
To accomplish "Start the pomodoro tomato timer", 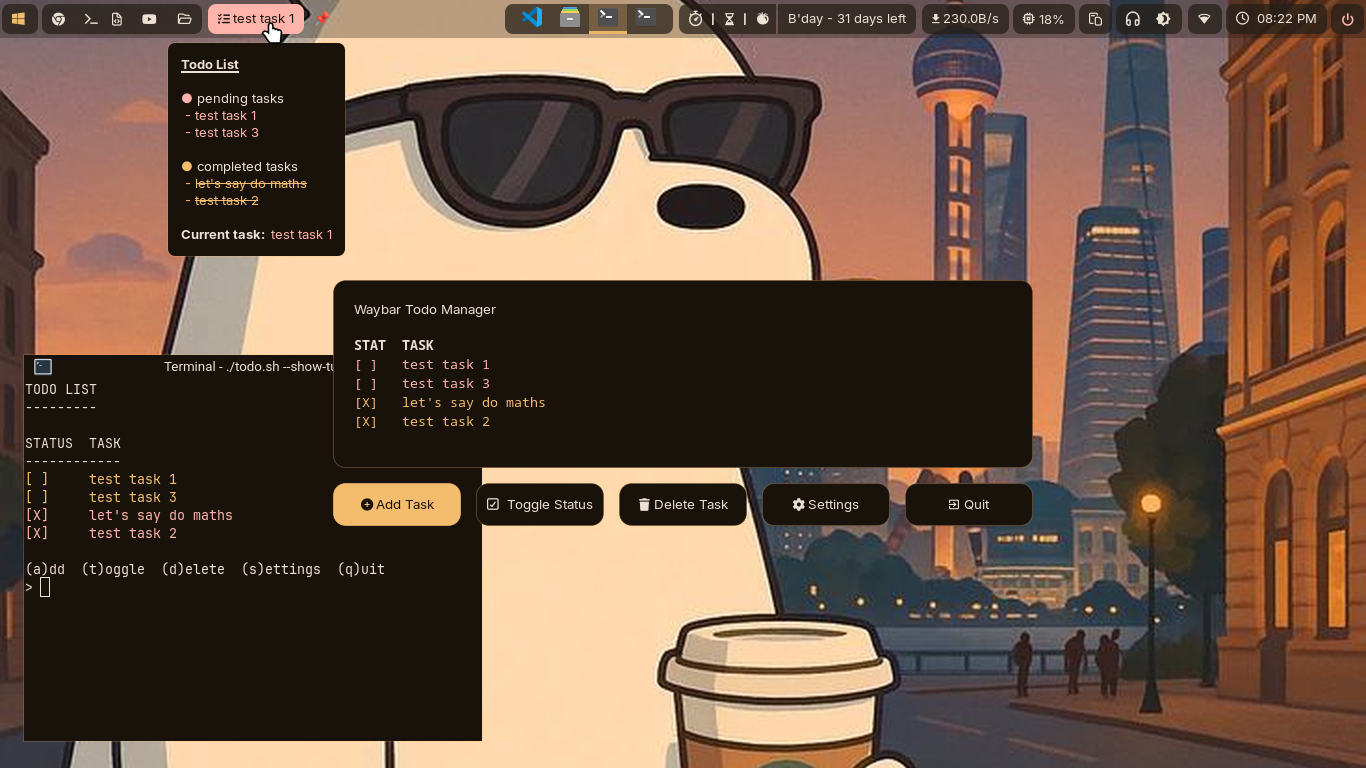I will 763,19.
